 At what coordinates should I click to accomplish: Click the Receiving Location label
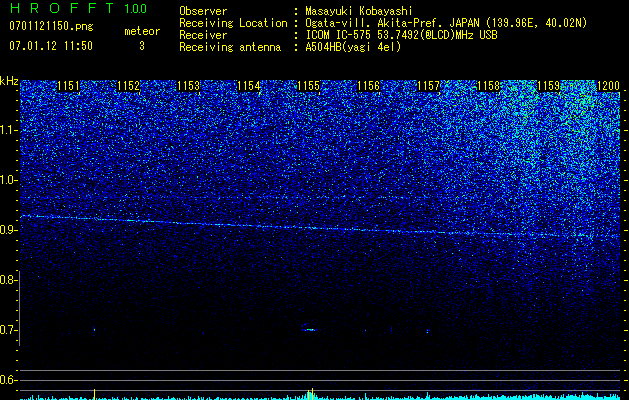pos(233,23)
